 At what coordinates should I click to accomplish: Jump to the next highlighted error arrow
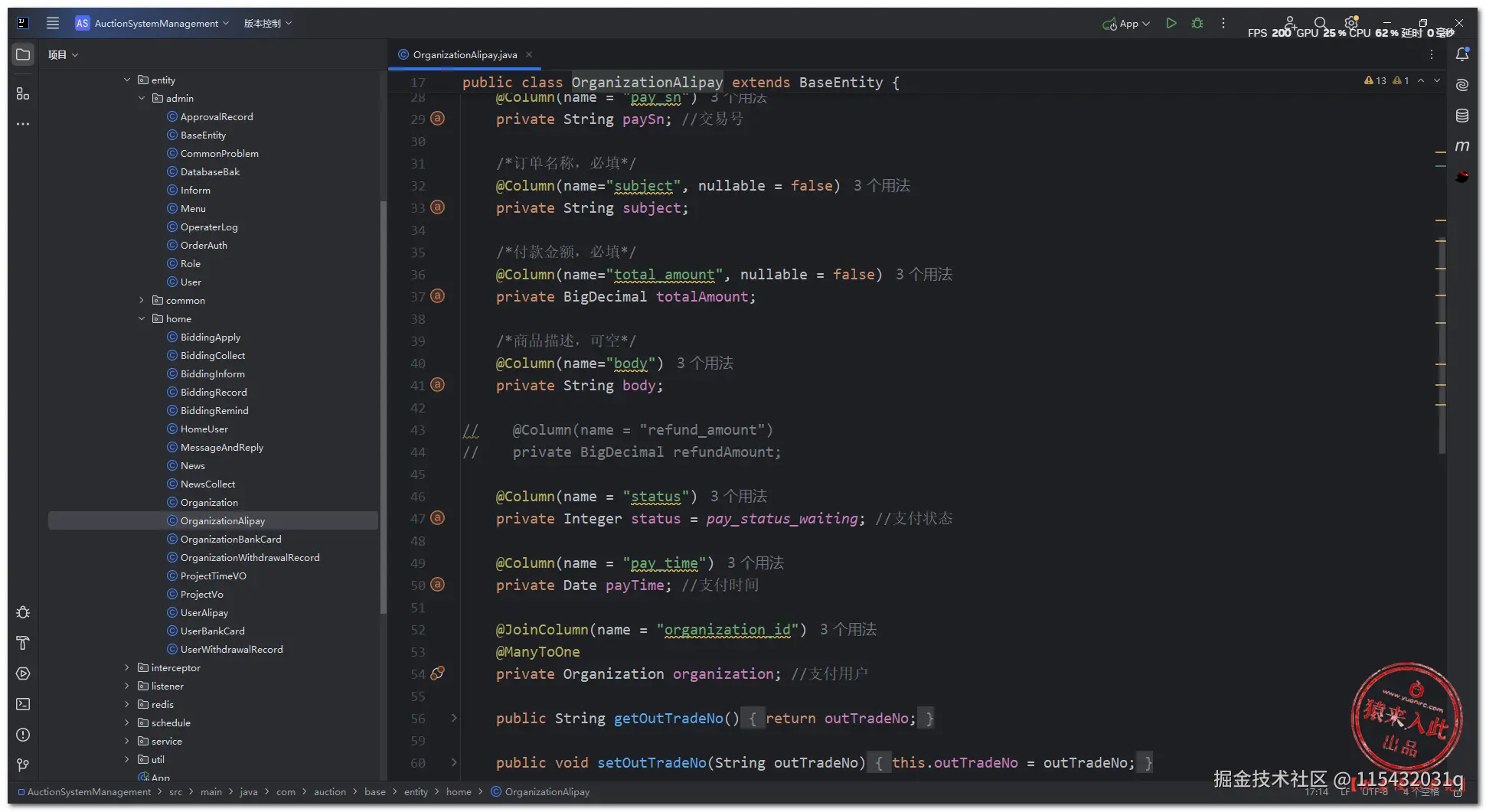(x=1437, y=80)
